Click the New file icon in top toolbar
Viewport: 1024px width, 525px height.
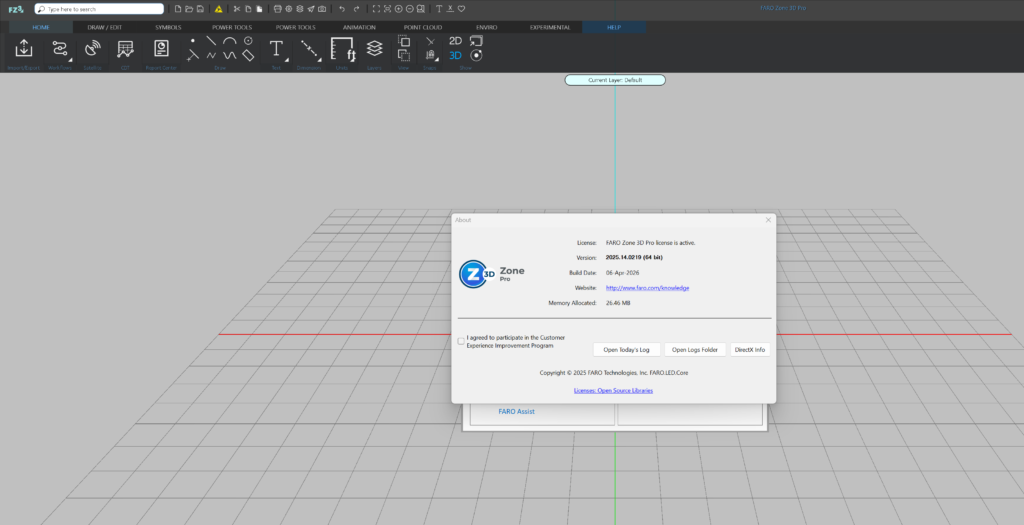(178, 9)
